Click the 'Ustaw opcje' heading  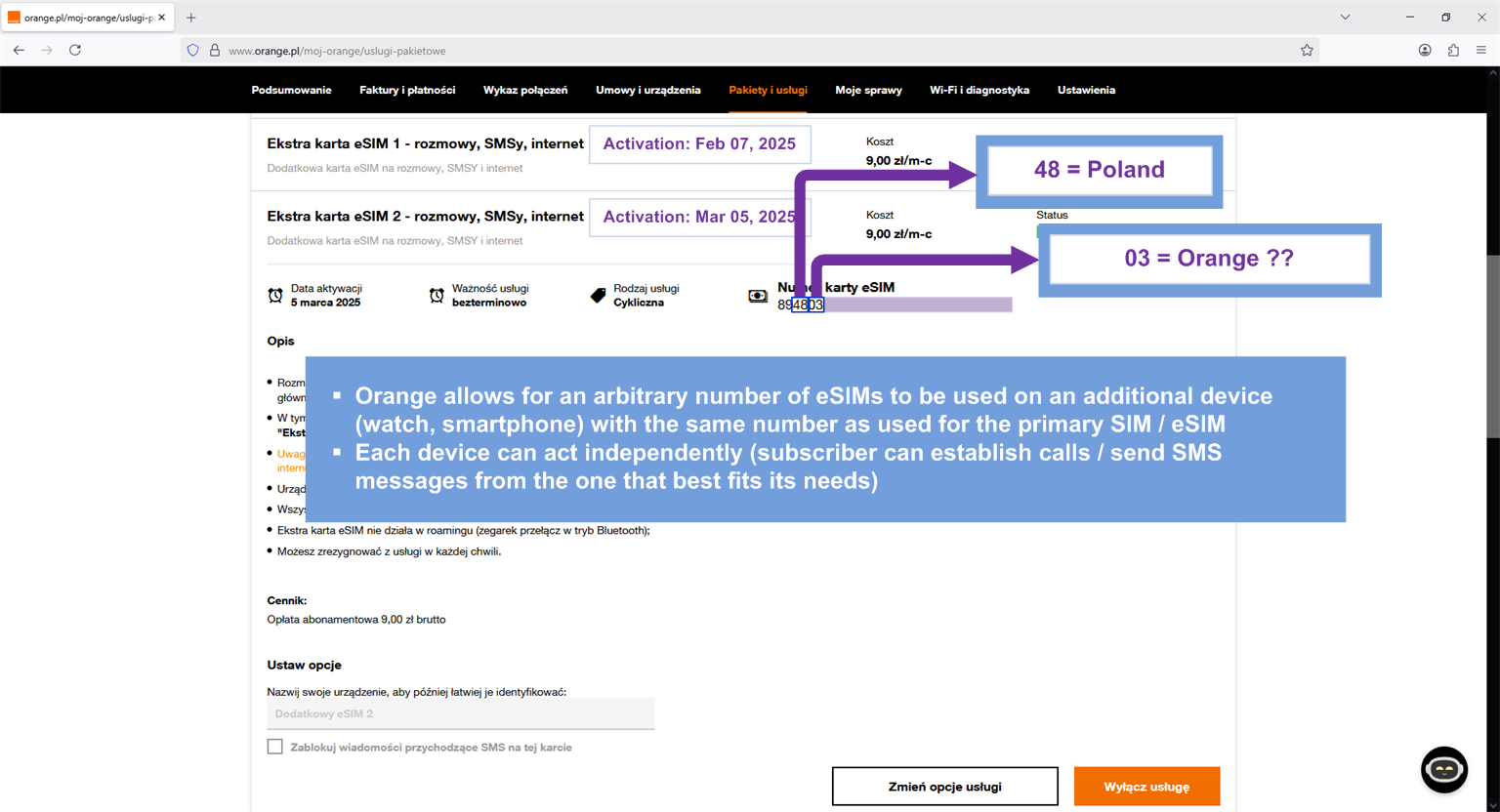tap(305, 665)
